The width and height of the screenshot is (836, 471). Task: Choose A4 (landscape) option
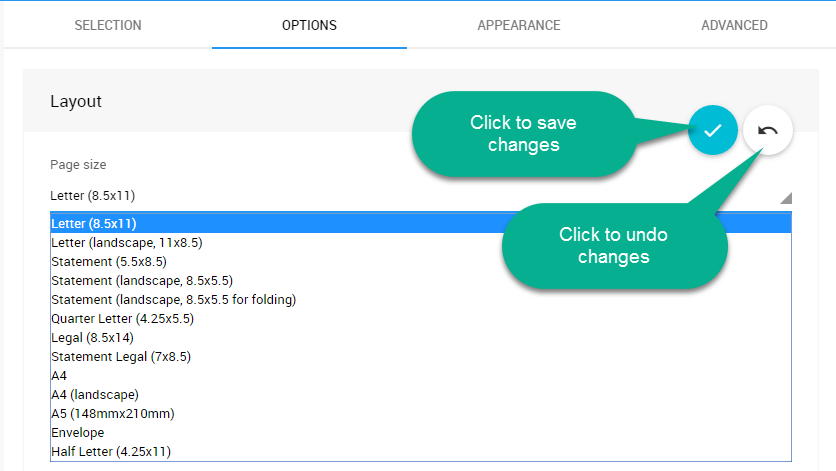(95, 394)
